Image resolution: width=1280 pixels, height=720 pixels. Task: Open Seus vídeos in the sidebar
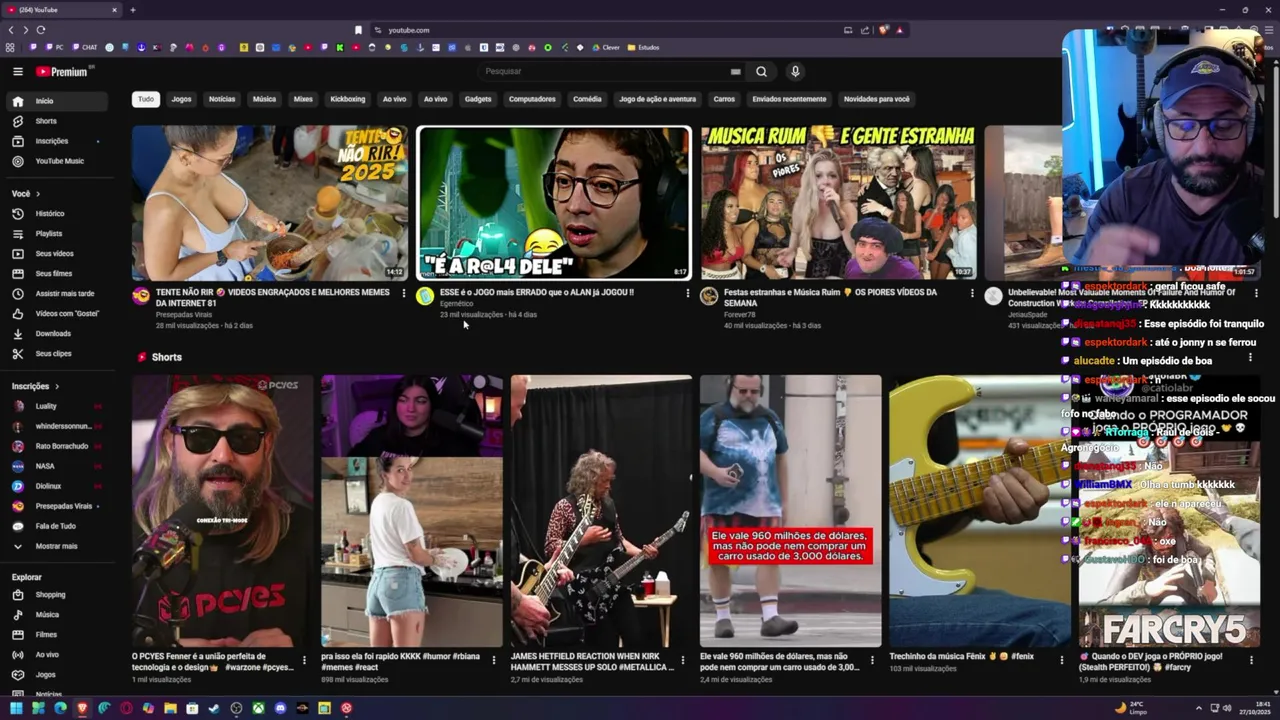[59, 253]
